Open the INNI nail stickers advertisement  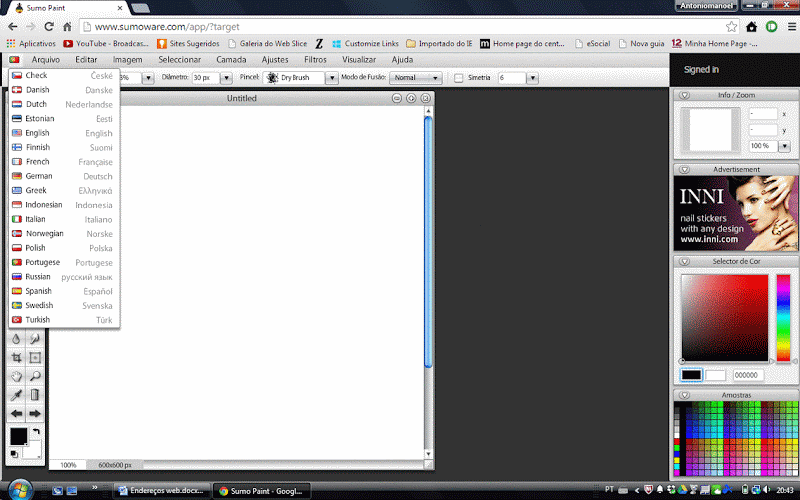[x=736, y=213]
